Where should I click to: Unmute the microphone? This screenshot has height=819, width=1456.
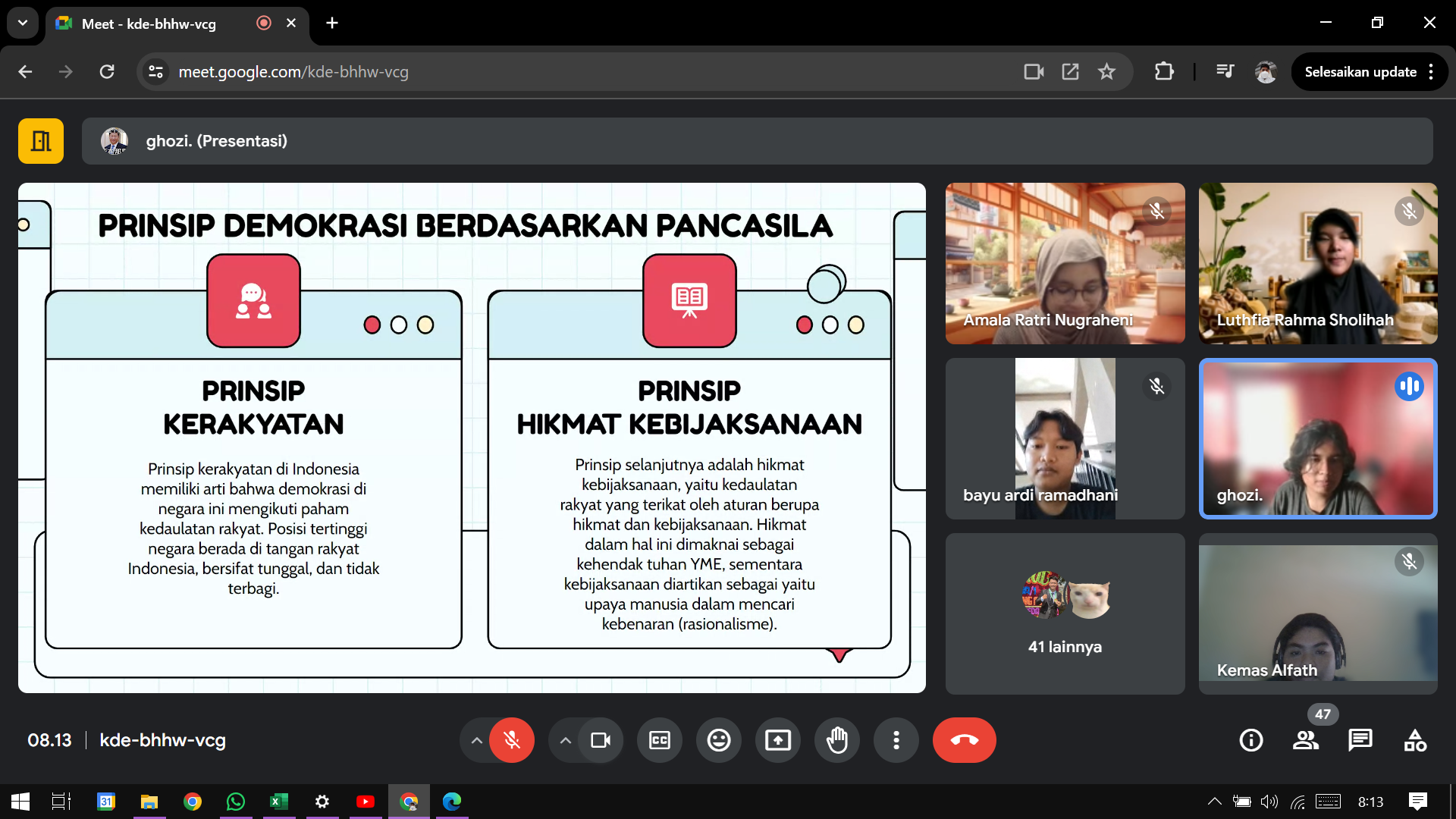click(512, 740)
